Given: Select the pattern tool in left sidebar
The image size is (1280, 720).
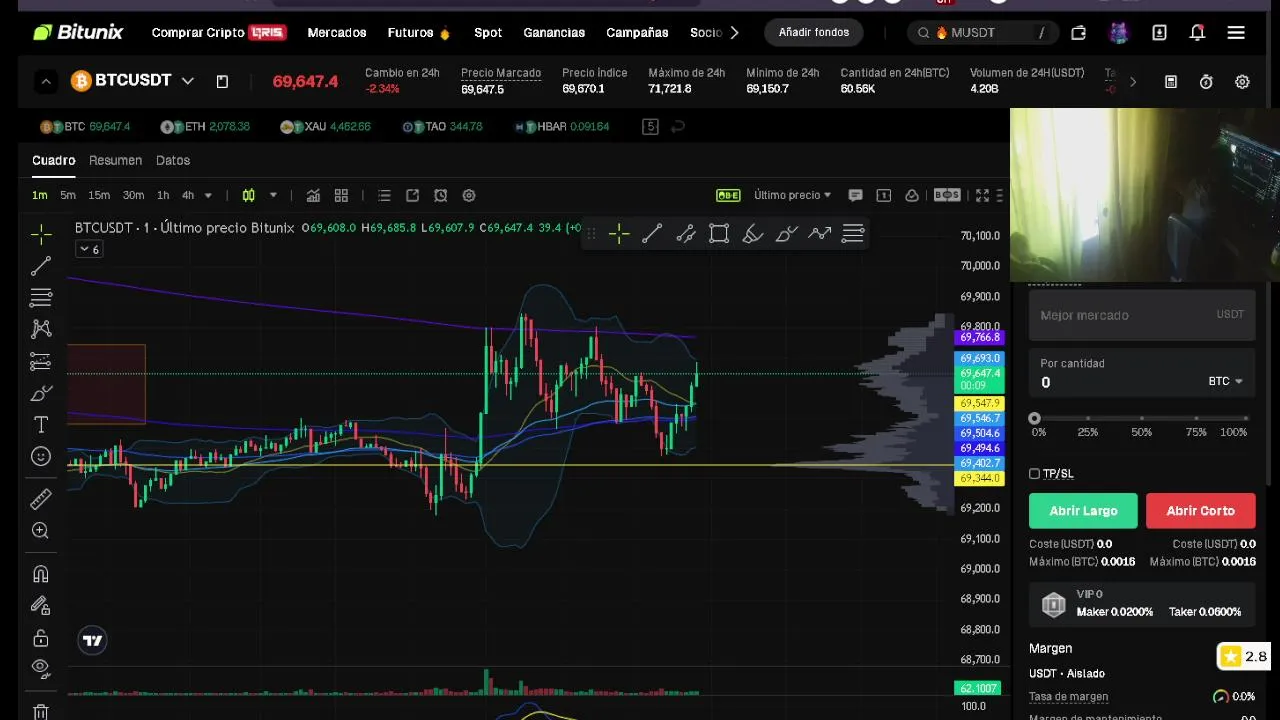Looking at the screenshot, I should tap(41, 328).
